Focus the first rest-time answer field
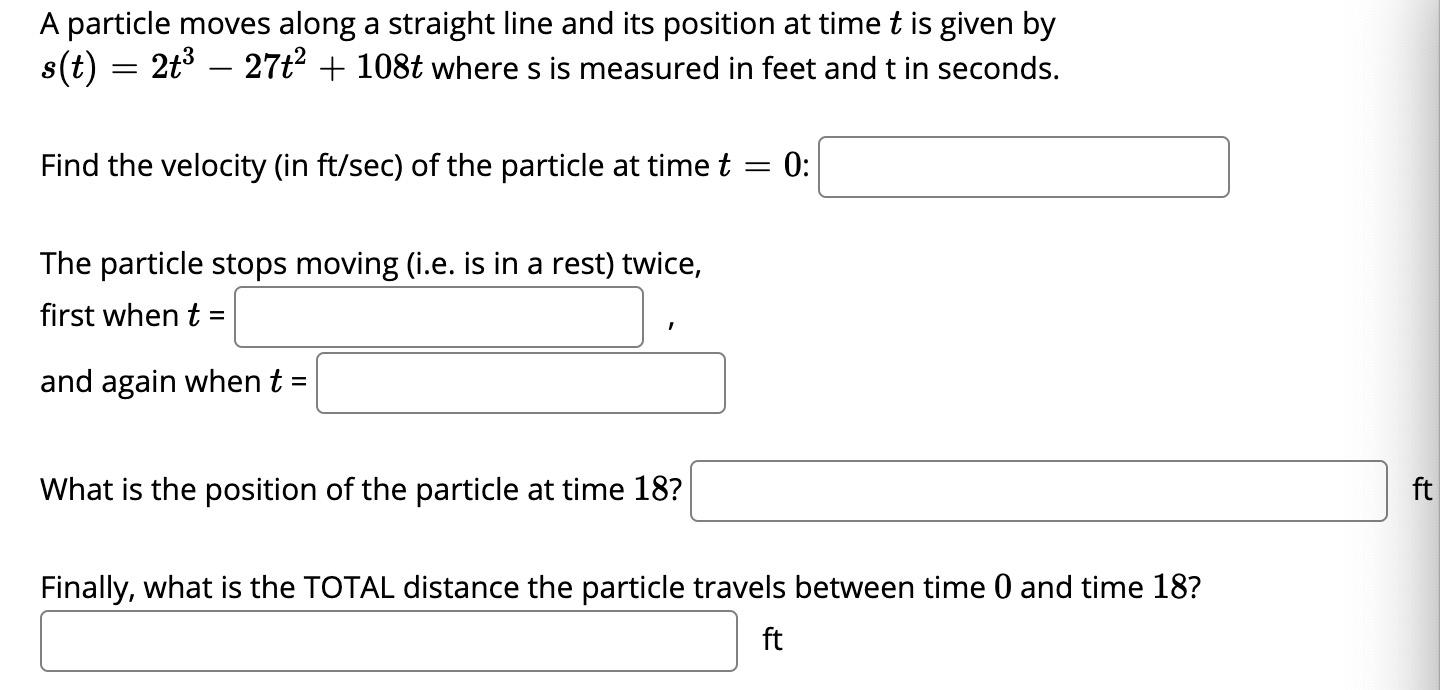This screenshot has height=690, width=1440. 438,316
